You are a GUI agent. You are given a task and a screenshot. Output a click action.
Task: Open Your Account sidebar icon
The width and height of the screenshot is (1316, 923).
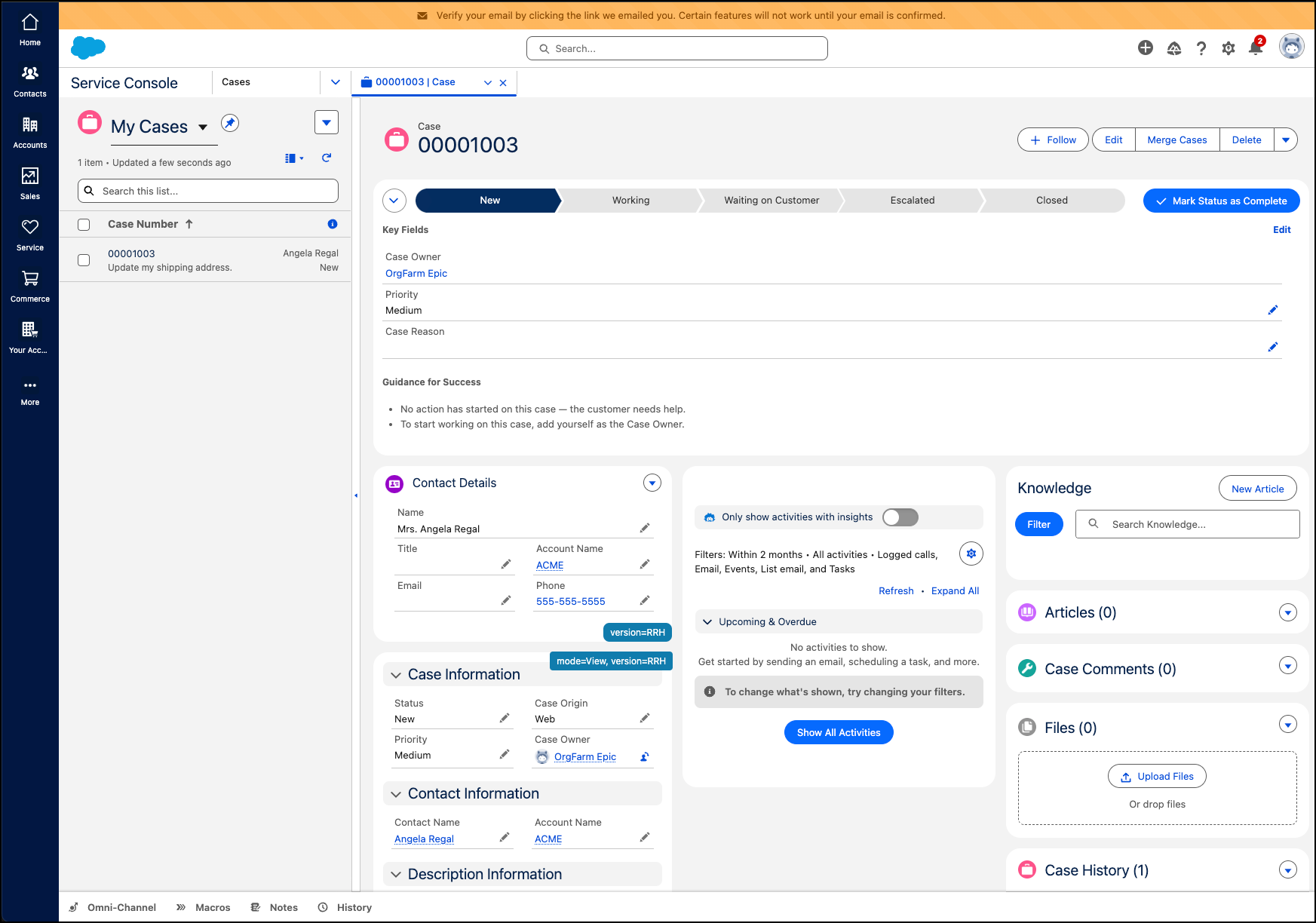coord(30,338)
